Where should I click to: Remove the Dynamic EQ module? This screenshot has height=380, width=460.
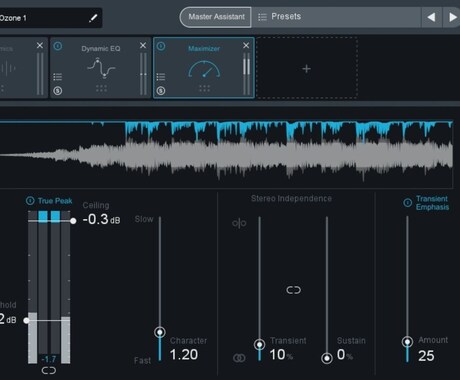click(x=143, y=45)
